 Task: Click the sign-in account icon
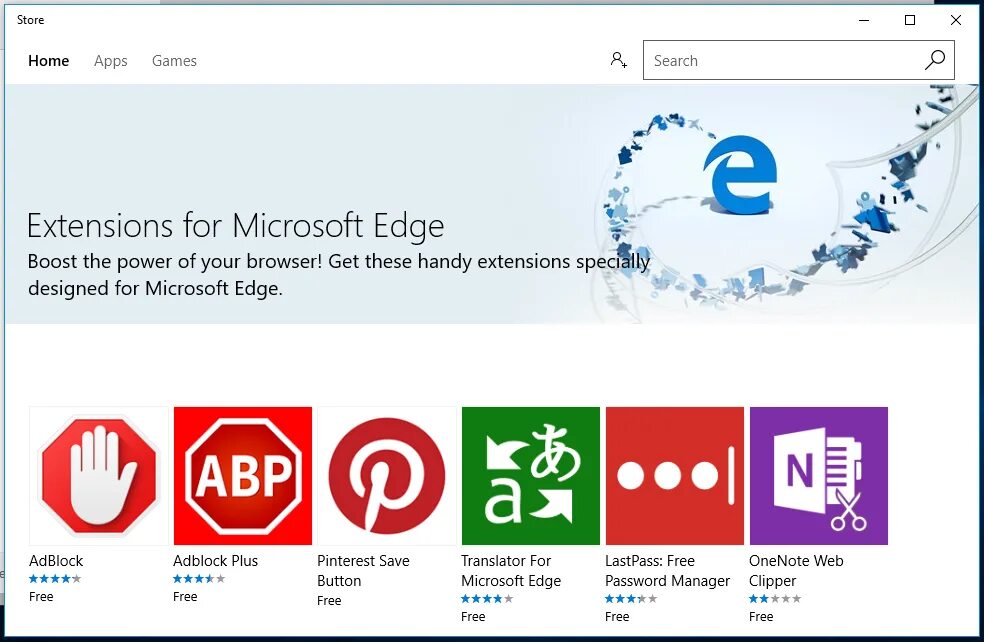click(x=619, y=60)
